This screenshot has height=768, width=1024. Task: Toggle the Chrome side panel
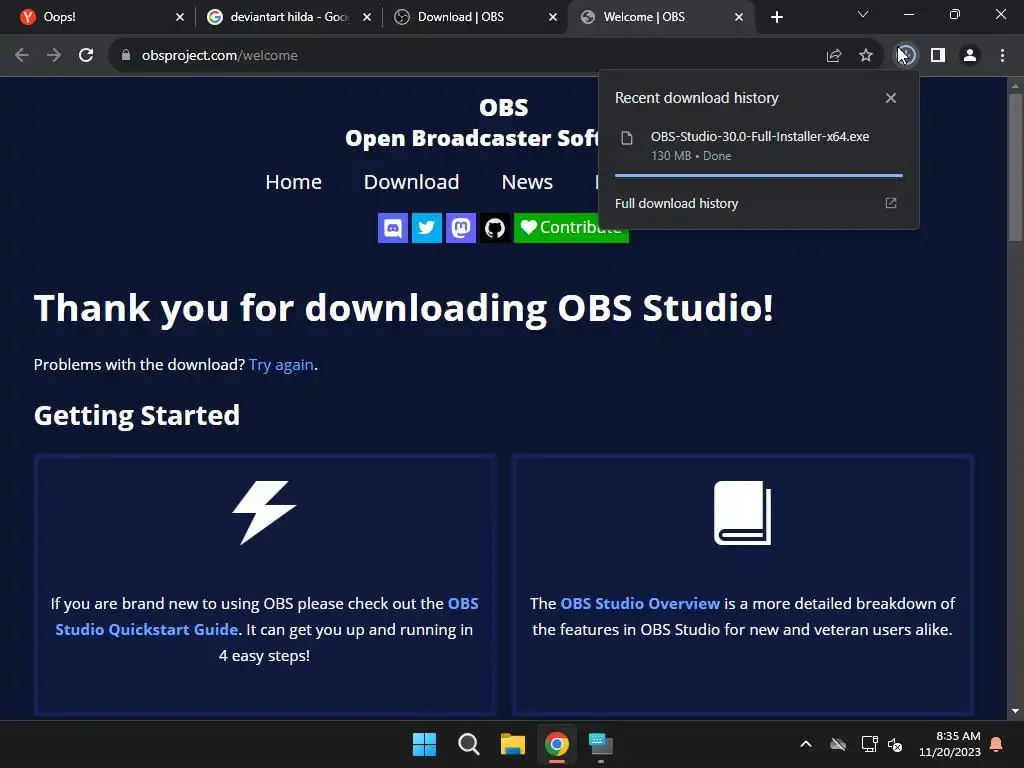pos(938,56)
